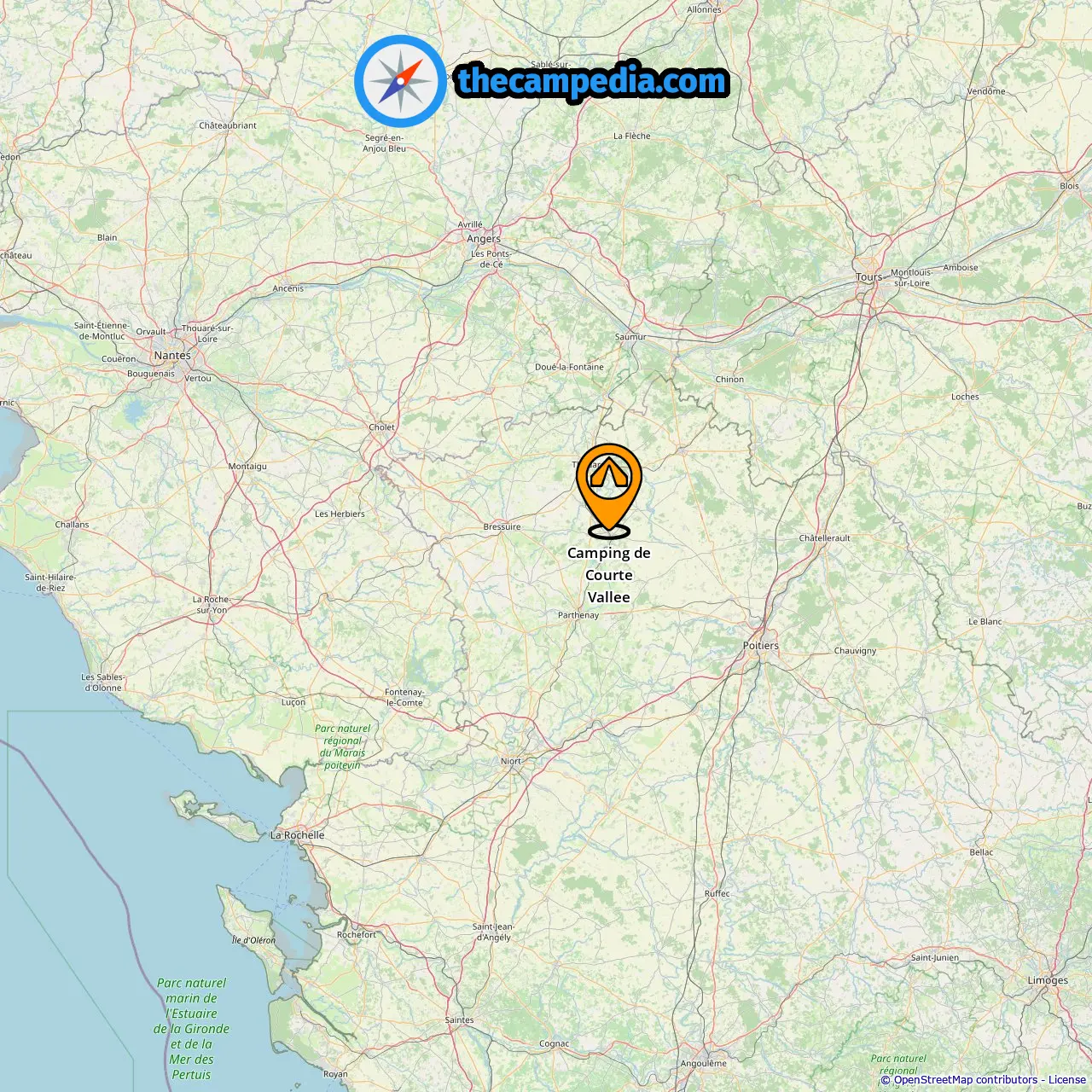Click the blue compass logo icon
The height and width of the screenshot is (1092, 1092).
tap(400, 81)
